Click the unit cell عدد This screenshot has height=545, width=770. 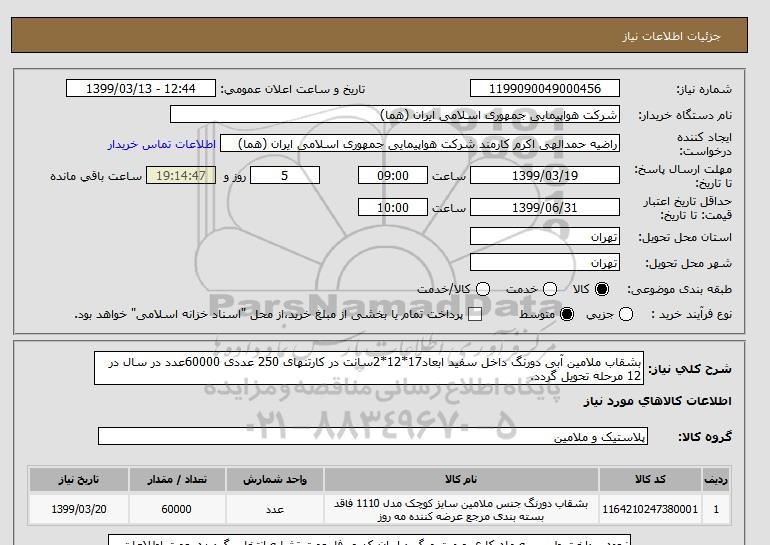pyautogui.click(x=275, y=509)
